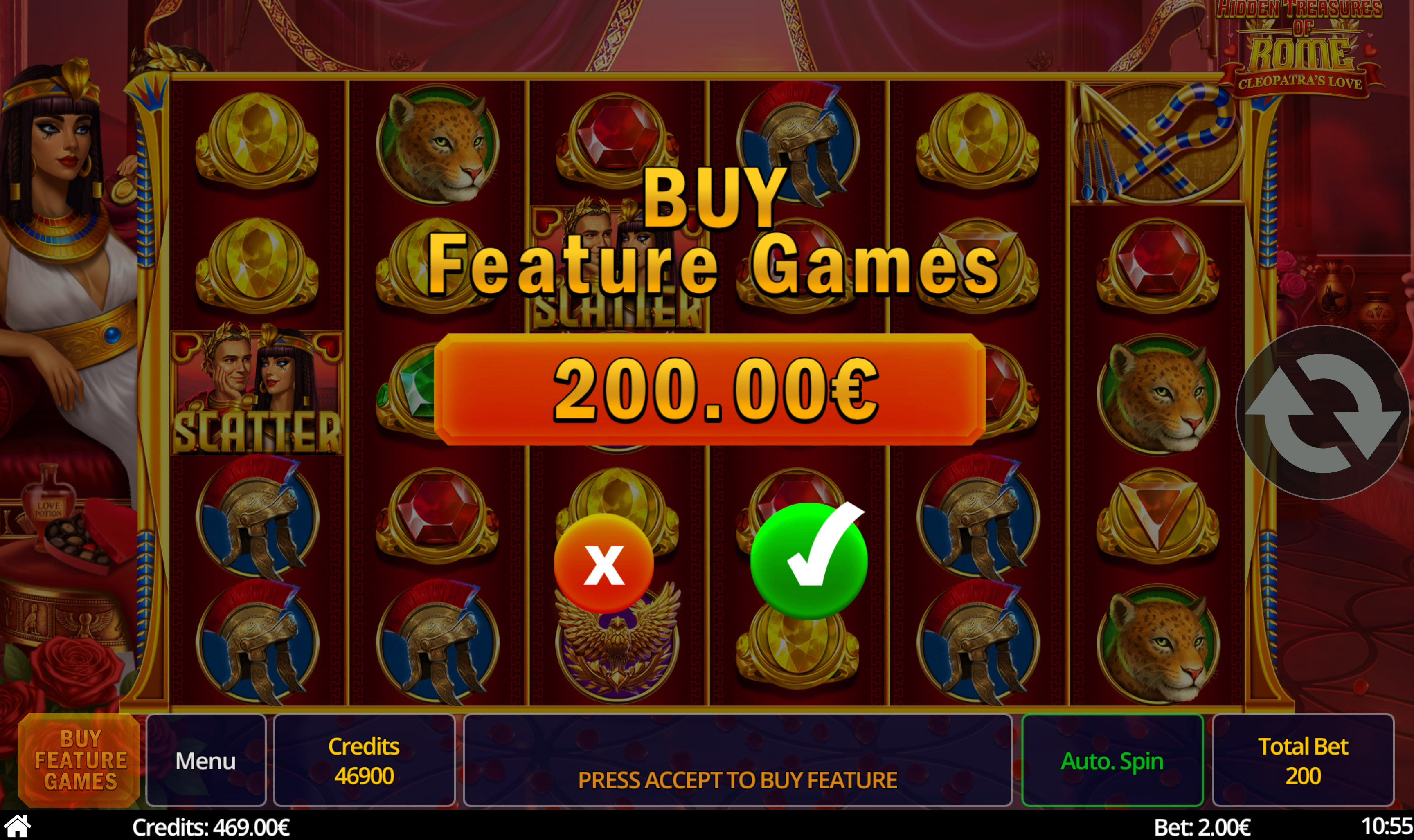Click the orange triangle gem ring

pyautogui.click(x=1157, y=516)
